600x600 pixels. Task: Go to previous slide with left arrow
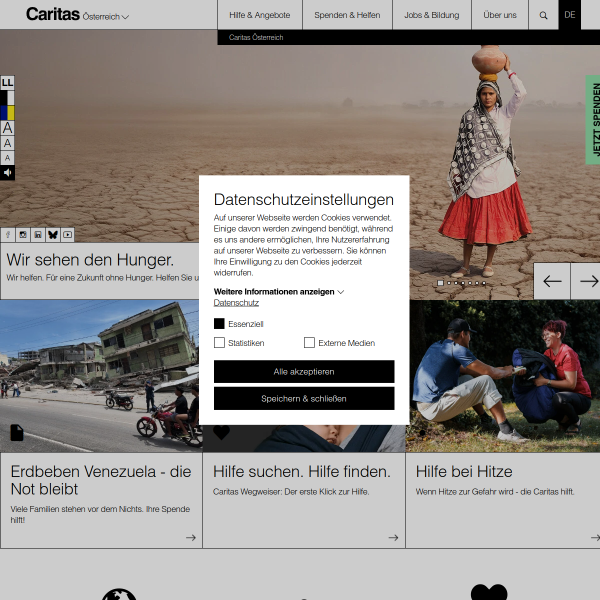pos(552,281)
